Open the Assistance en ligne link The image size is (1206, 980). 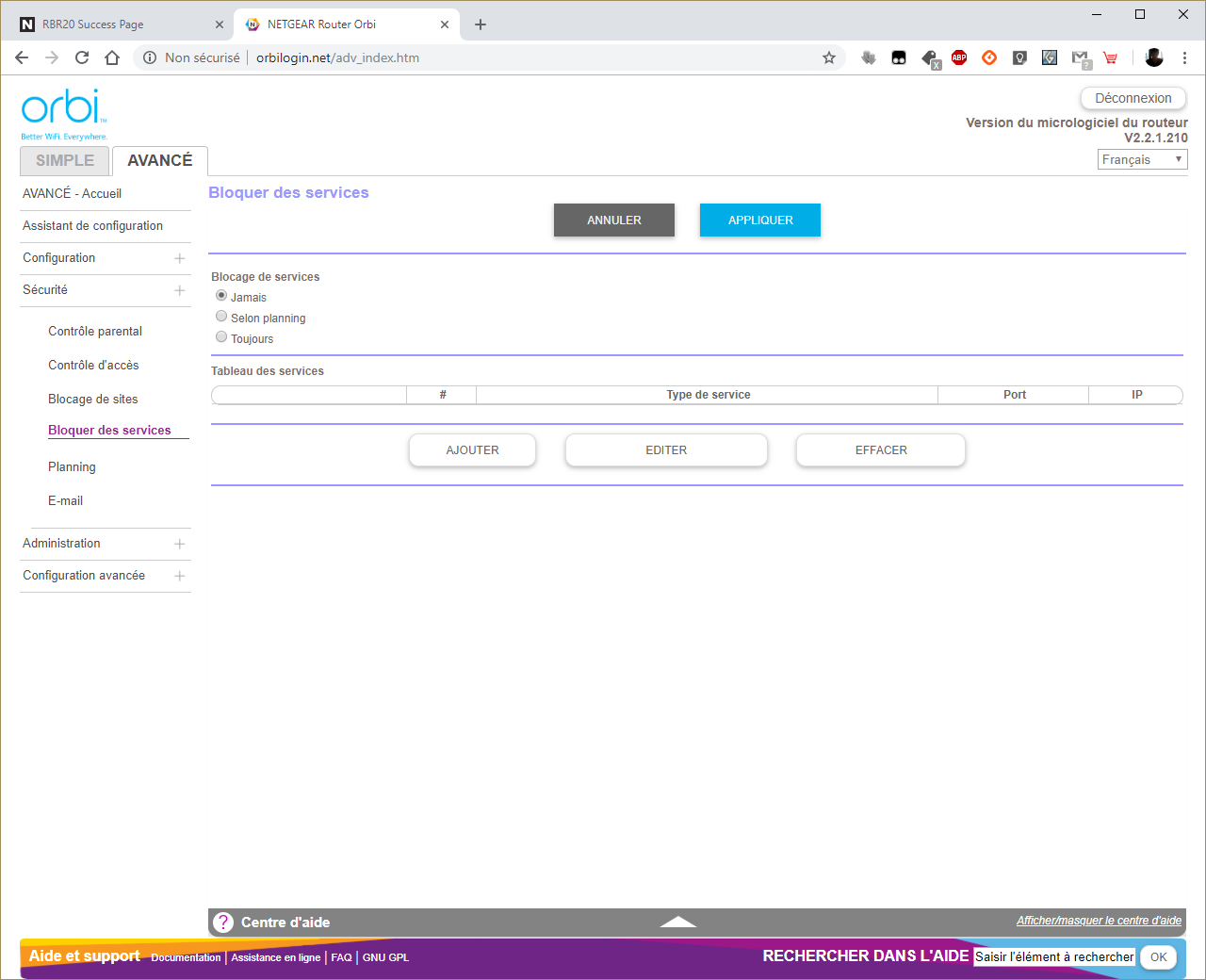pyautogui.click(x=276, y=957)
